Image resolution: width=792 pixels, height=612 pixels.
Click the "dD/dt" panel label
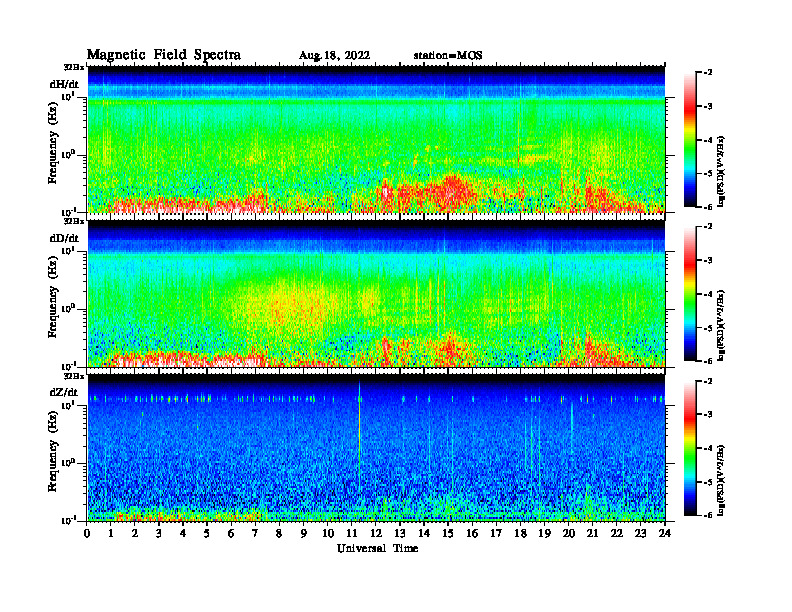tap(64, 238)
